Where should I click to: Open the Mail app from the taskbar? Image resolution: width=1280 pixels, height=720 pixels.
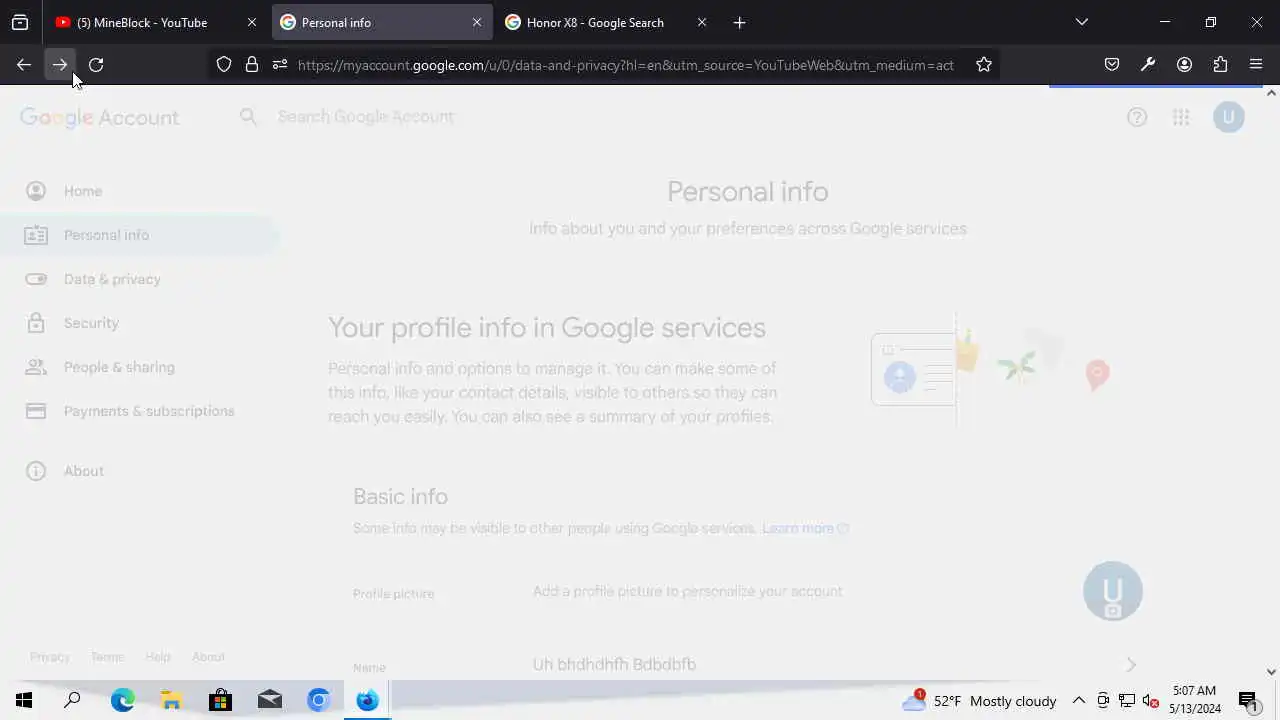point(269,700)
